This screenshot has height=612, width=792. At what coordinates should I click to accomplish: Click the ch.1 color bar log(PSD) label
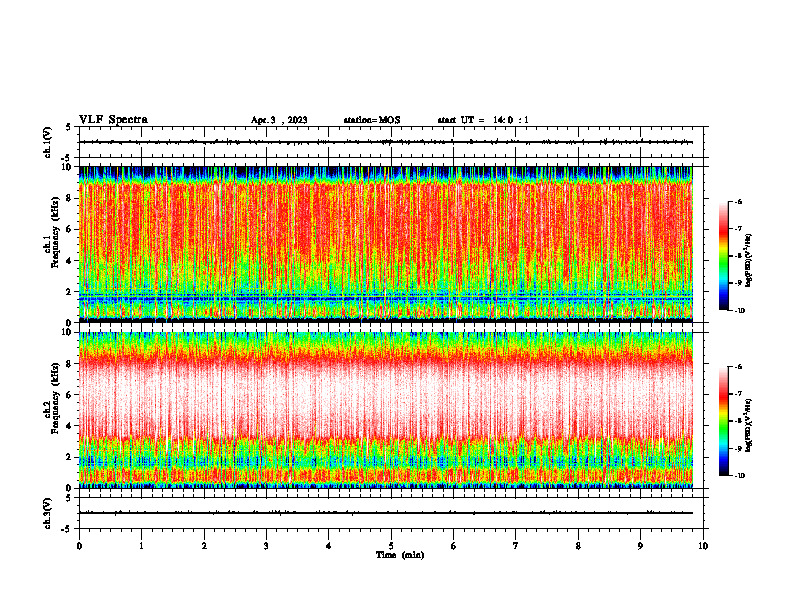749,261
